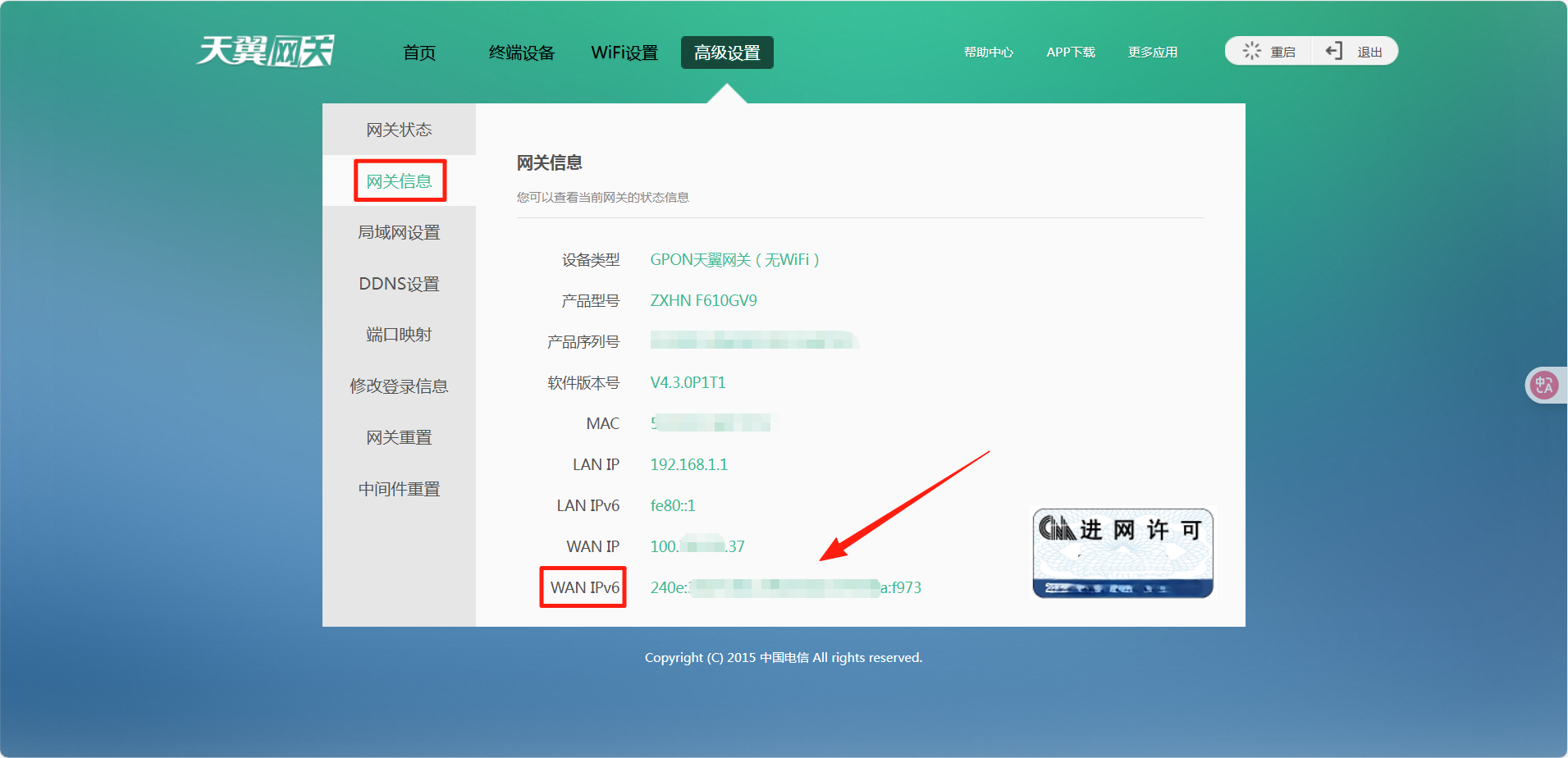
Task: Click software version V4.3.0P1T1
Action: coord(688,382)
